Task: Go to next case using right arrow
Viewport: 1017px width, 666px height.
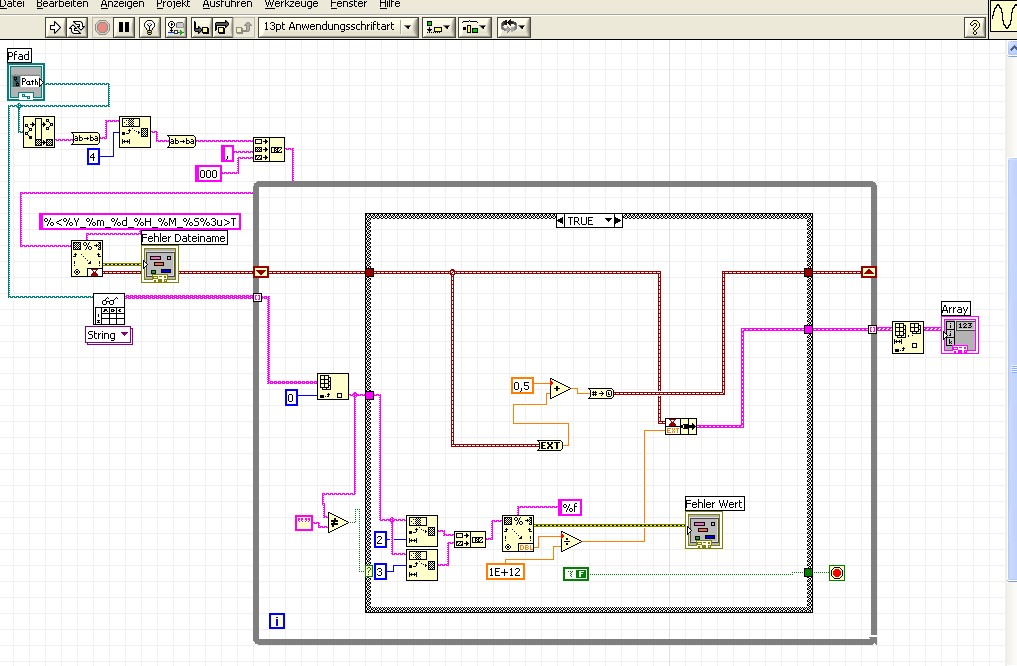Action: (618, 220)
